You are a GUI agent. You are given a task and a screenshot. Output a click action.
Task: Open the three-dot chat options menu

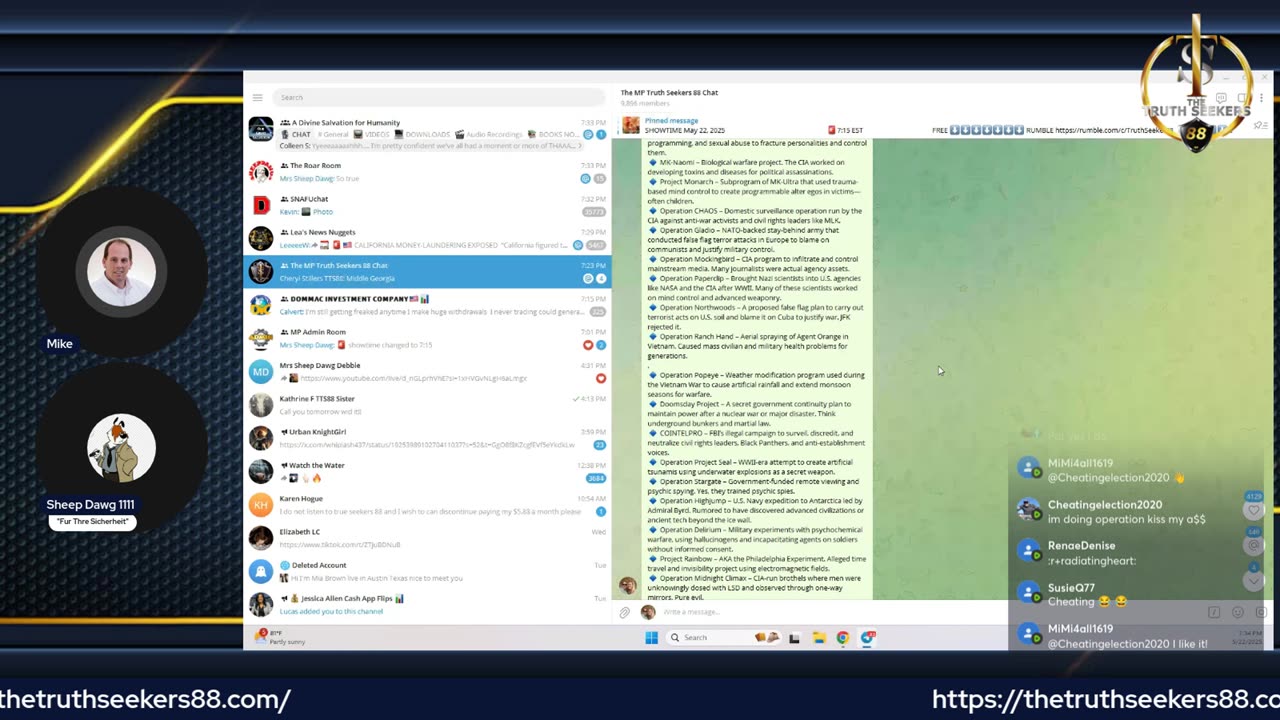1262,98
